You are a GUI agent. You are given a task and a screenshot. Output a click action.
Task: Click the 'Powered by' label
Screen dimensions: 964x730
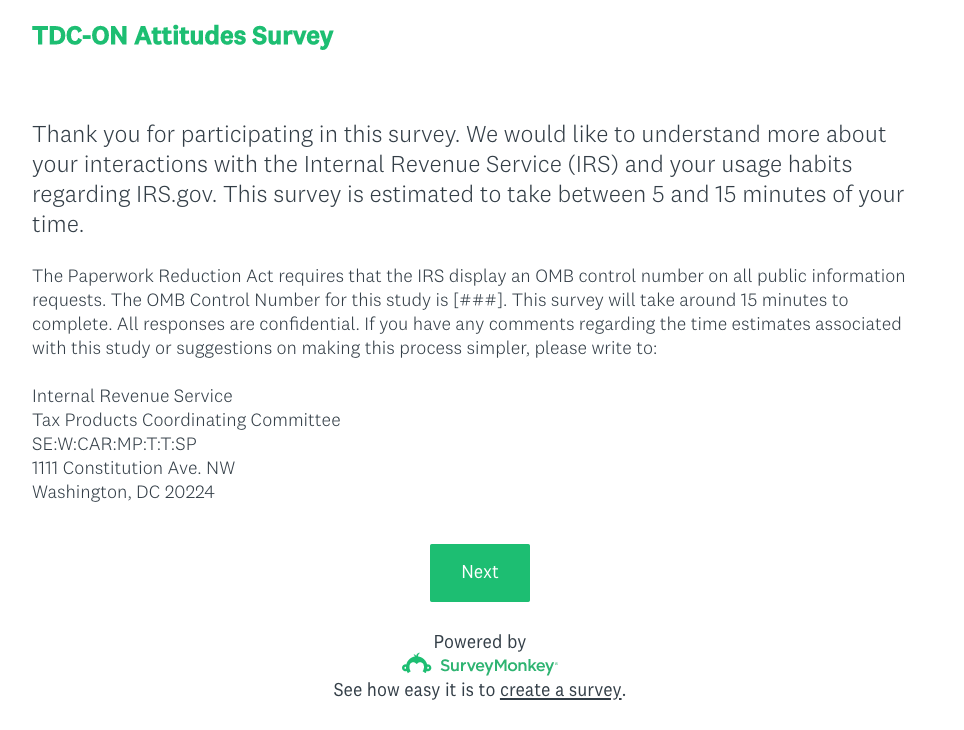479,642
